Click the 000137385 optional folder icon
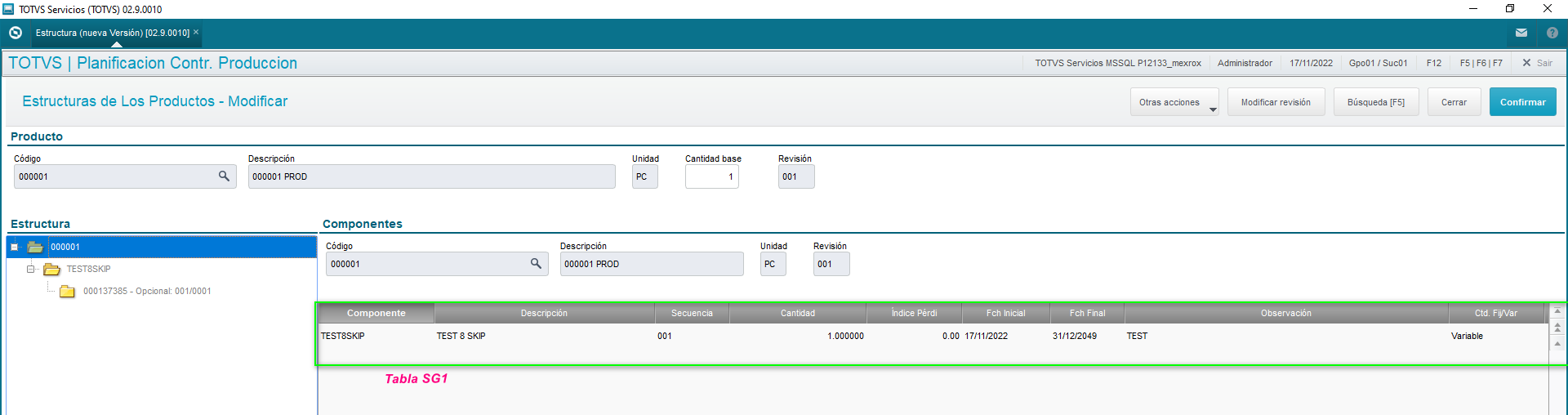Image resolution: width=1568 pixels, height=415 pixels. click(67, 291)
